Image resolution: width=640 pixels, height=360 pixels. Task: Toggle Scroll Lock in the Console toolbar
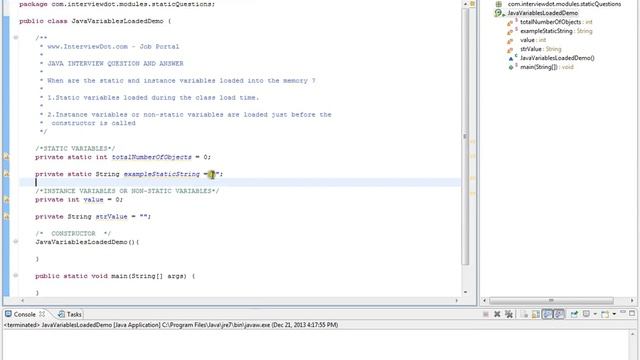point(536,314)
